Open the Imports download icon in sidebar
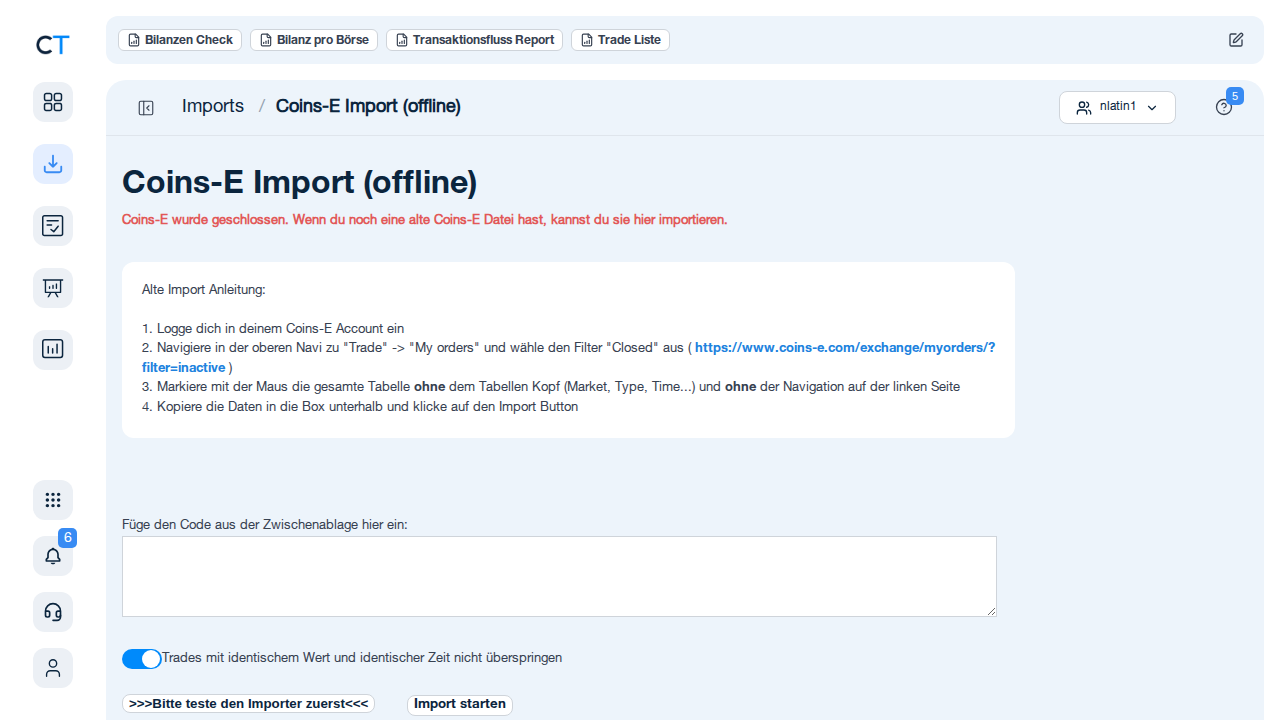 tap(53, 164)
